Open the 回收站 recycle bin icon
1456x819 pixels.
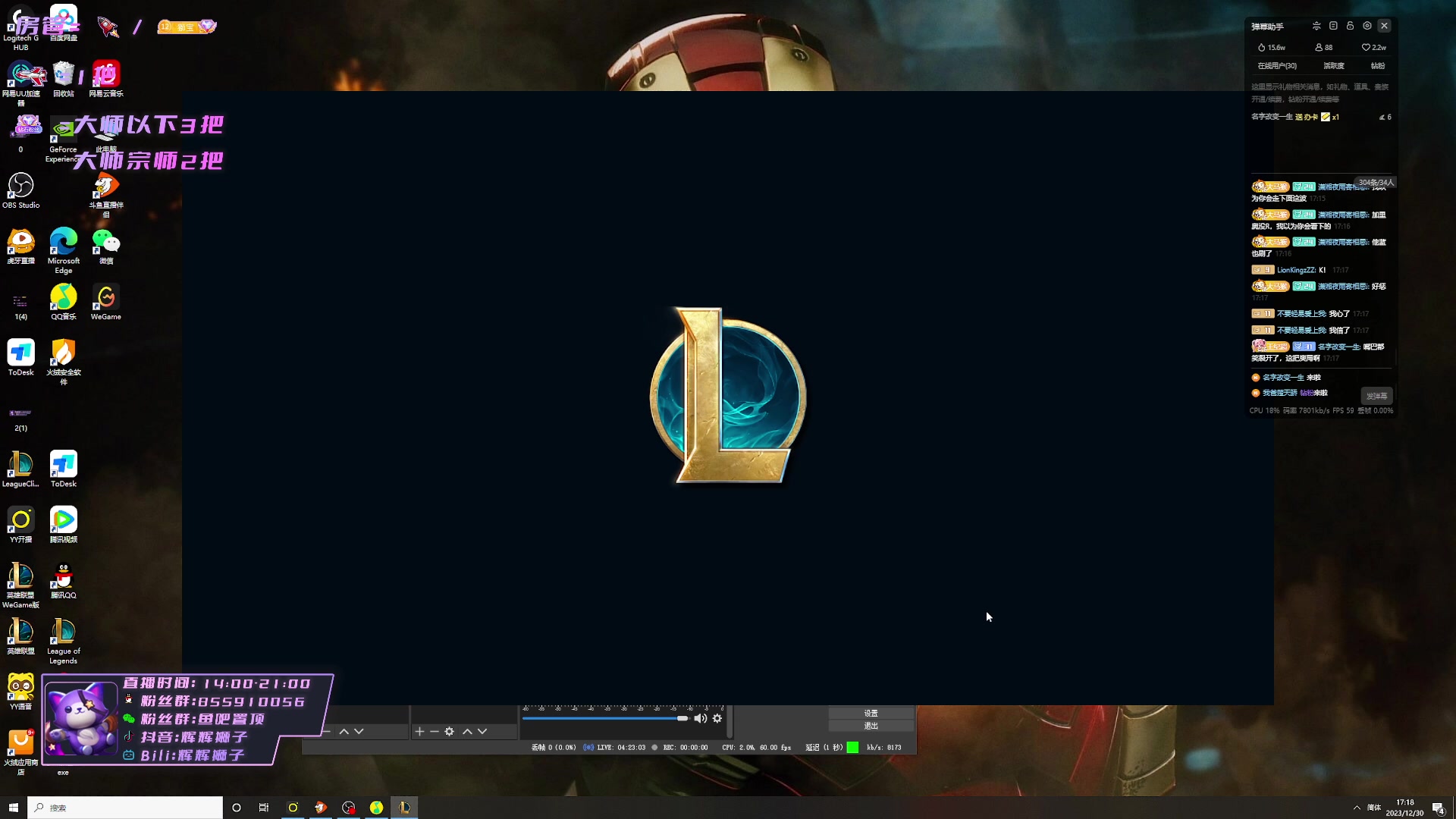[64, 79]
